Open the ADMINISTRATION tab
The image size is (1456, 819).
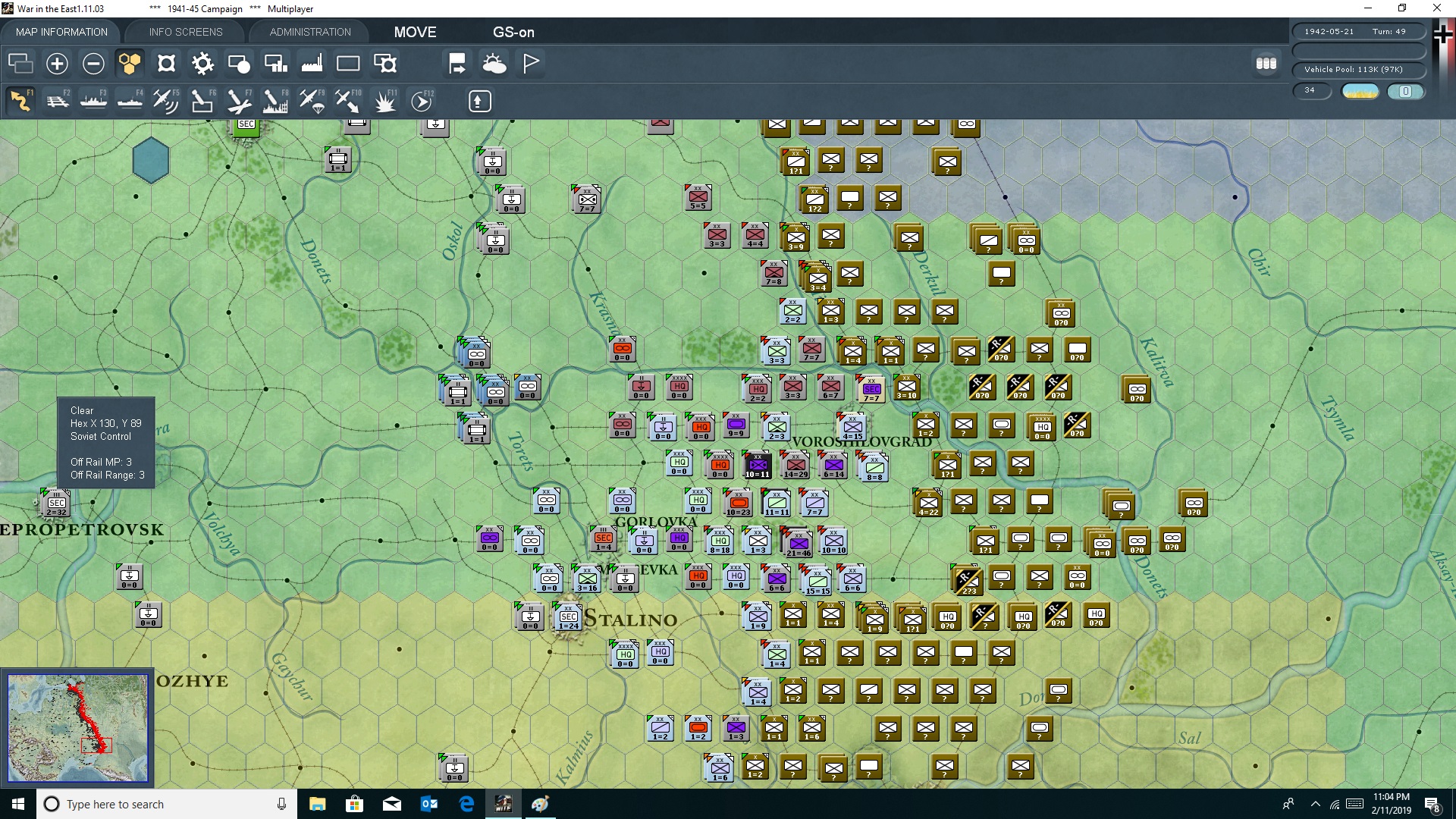pyautogui.click(x=310, y=32)
